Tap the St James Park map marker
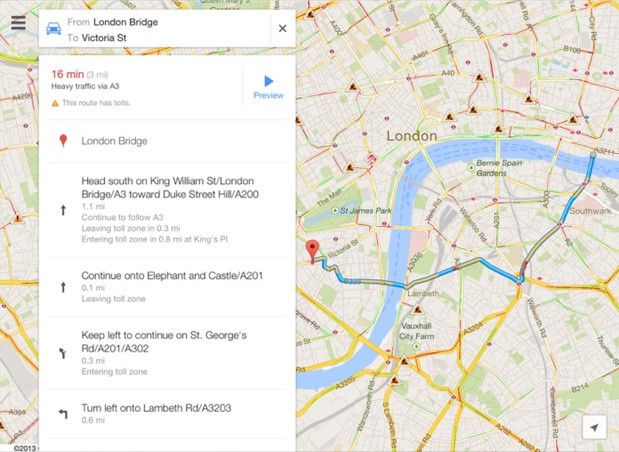This screenshot has width=619, height=452. coord(335,211)
